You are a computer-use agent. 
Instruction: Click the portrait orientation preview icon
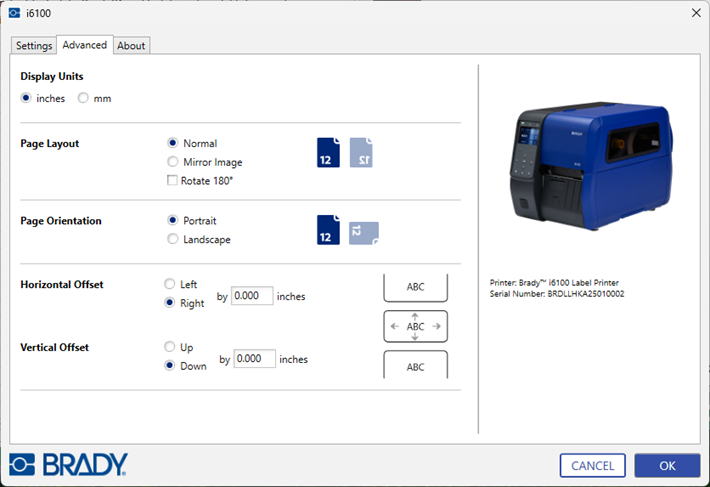point(328,230)
